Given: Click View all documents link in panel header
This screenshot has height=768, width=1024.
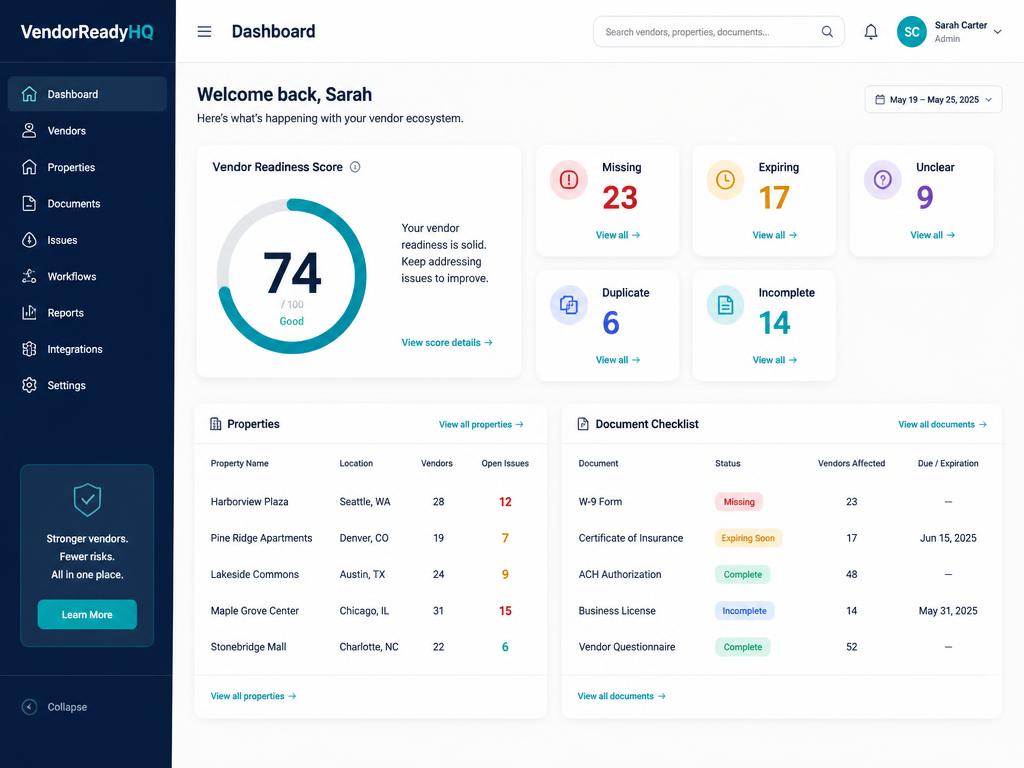Looking at the screenshot, I should click(x=942, y=424).
